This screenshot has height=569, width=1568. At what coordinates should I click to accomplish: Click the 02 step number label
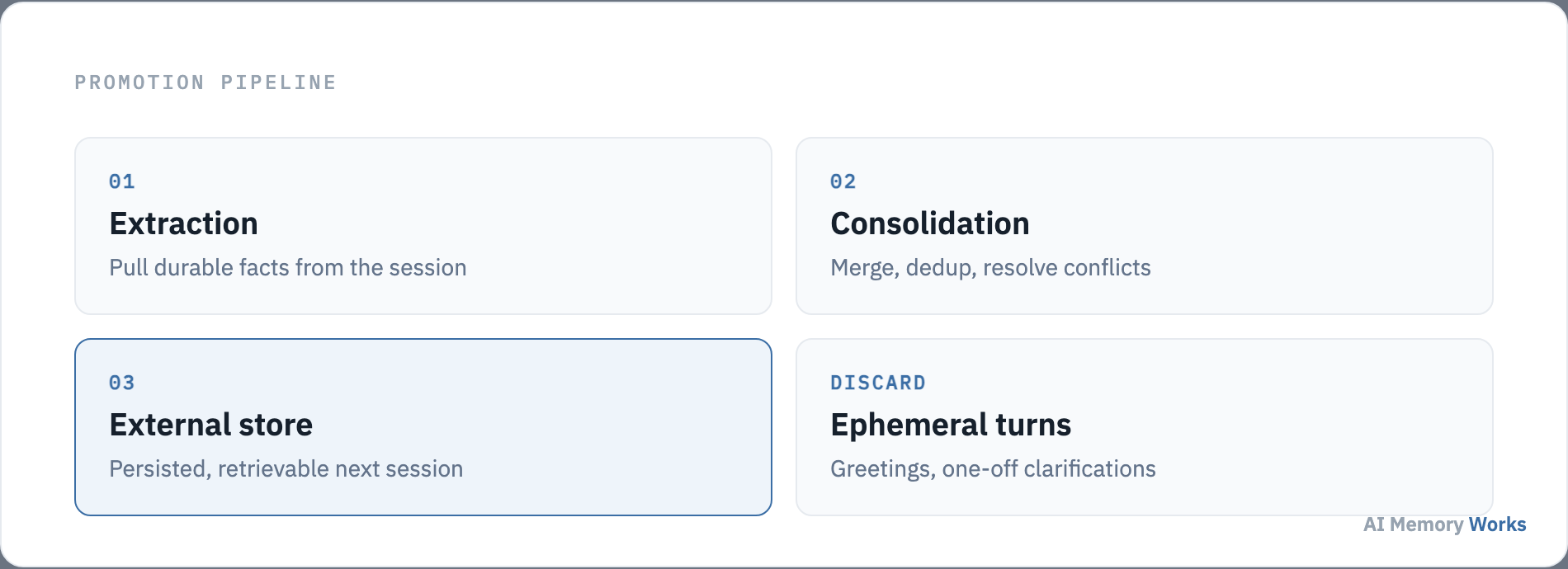tap(843, 181)
